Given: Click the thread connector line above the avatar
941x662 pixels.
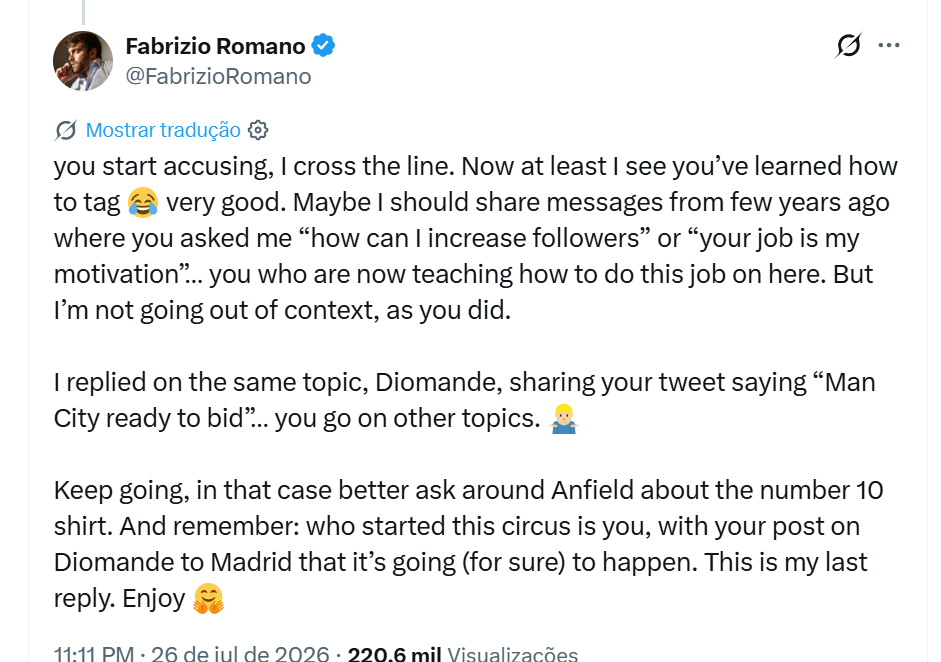Looking at the screenshot, I should click(x=83, y=12).
